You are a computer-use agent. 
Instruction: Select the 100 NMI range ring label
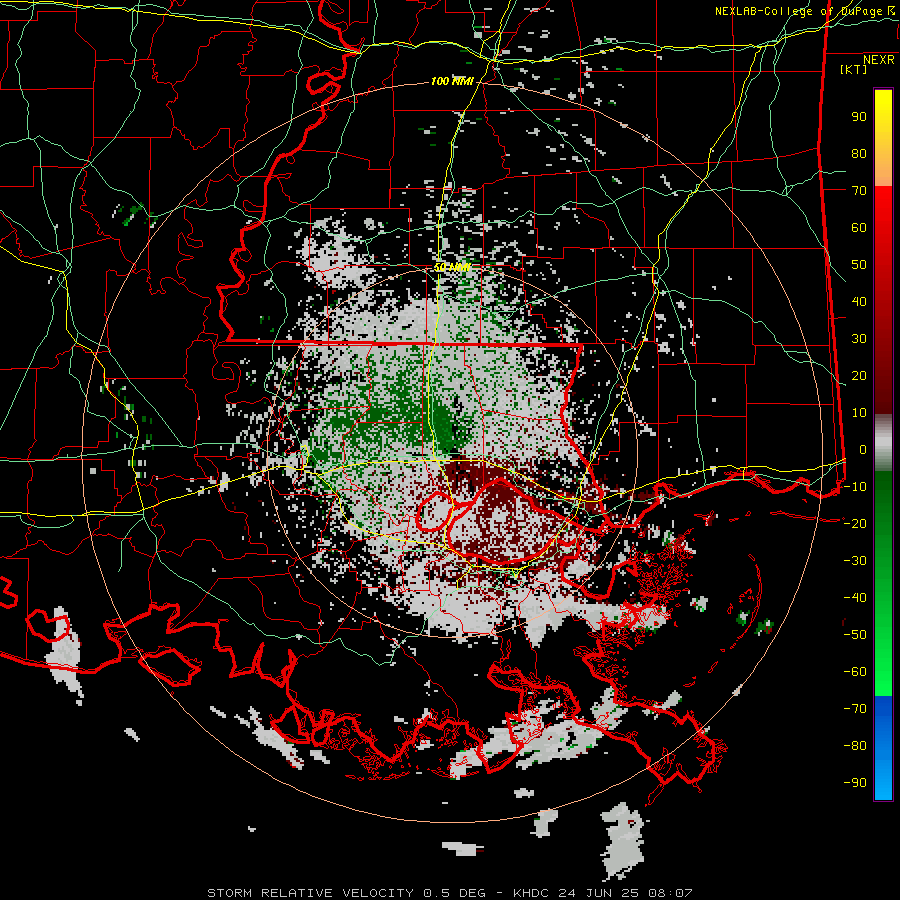(x=452, y=82)
